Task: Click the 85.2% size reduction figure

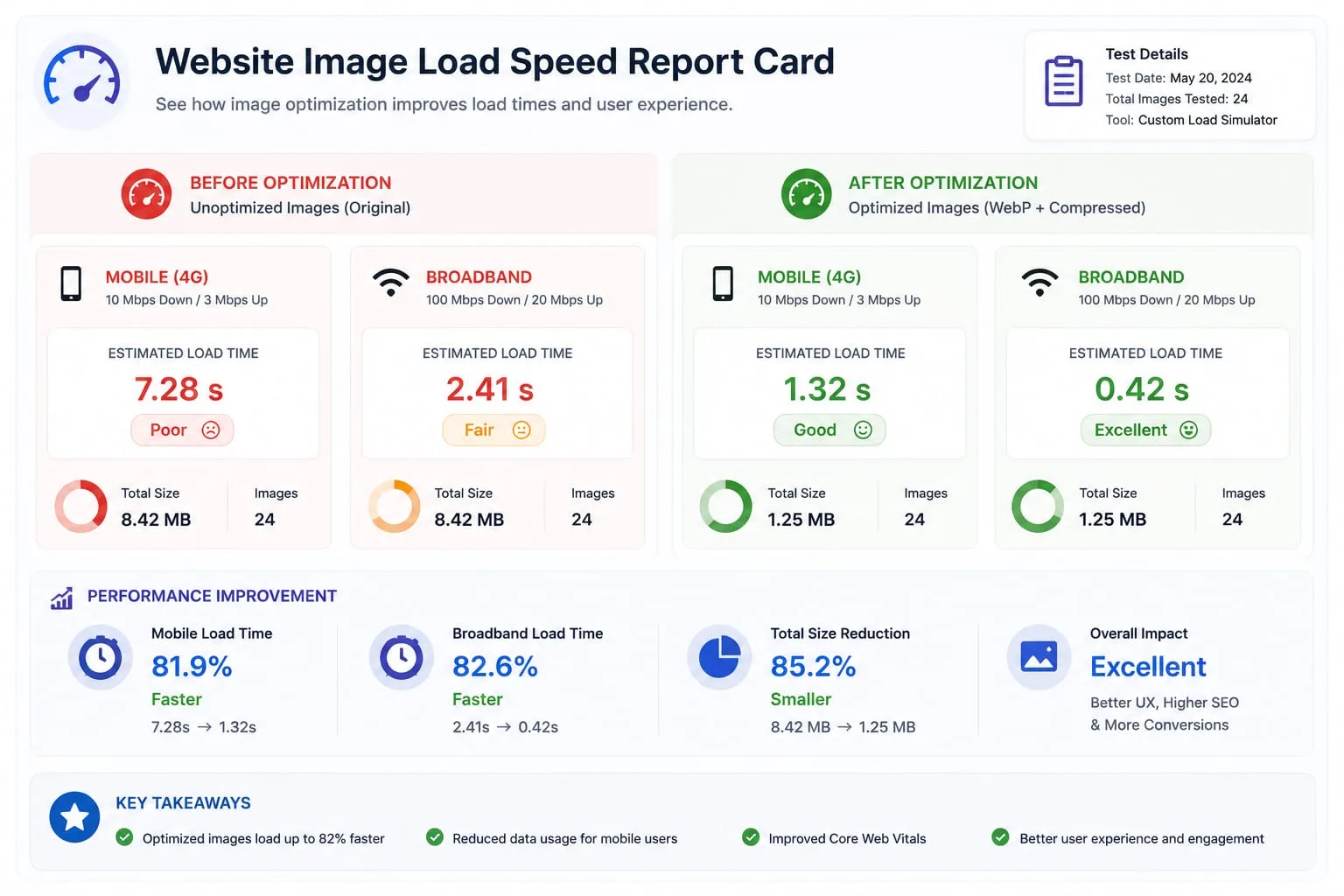Action: coord(813,667)
